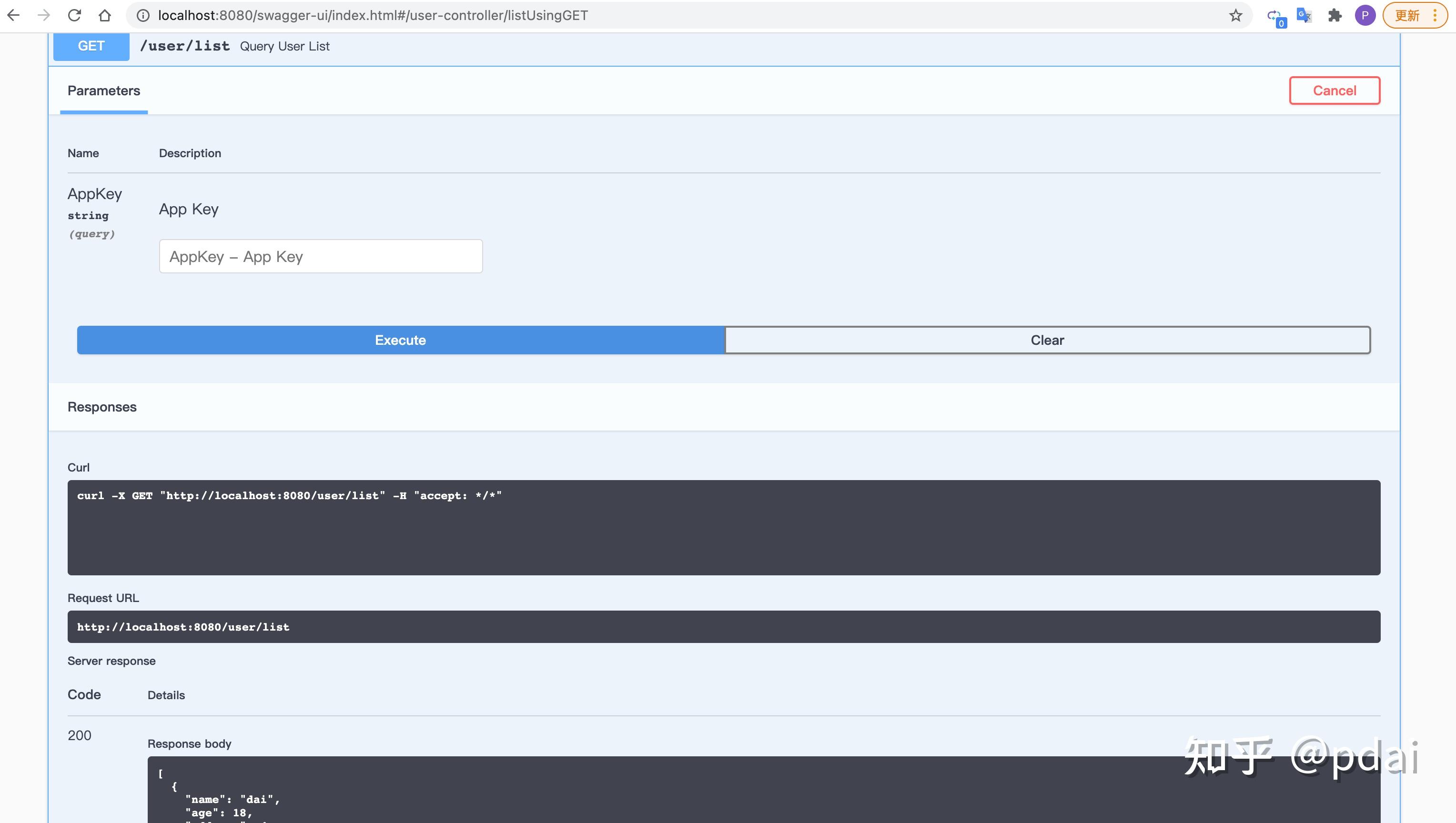Image resolution: width=1456 pixels, height=823 pixels.
Task: Click the Name column header
Action: click(x=83, y=153)
